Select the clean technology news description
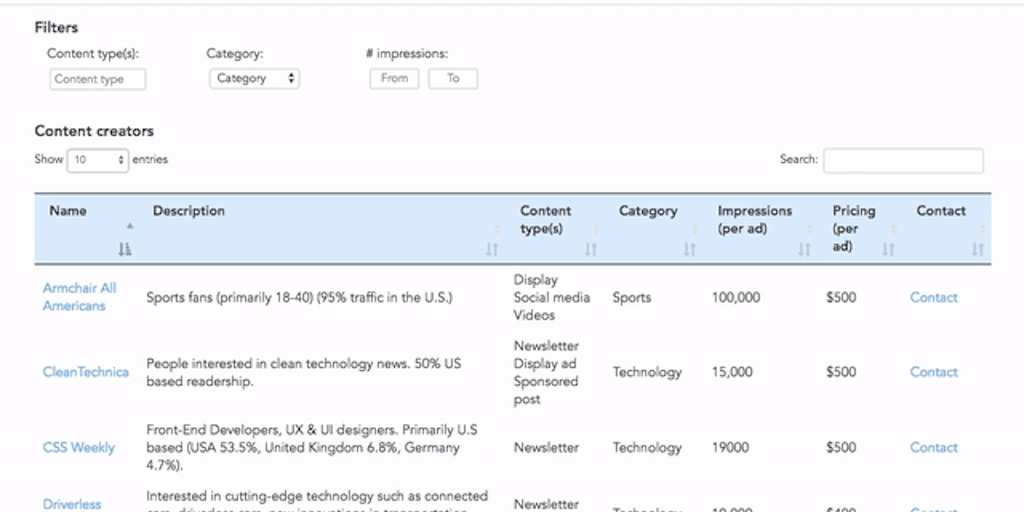 point(304,373)
